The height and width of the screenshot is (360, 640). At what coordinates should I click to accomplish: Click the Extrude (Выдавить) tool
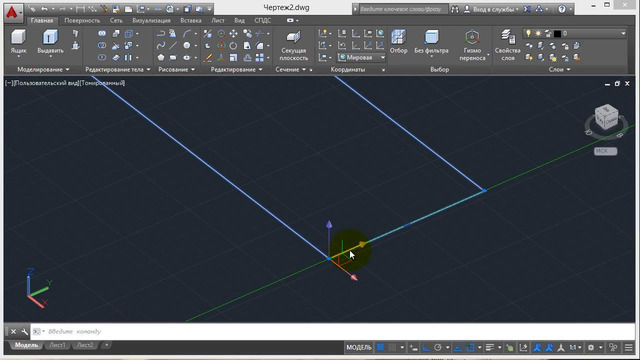[50, 42]
